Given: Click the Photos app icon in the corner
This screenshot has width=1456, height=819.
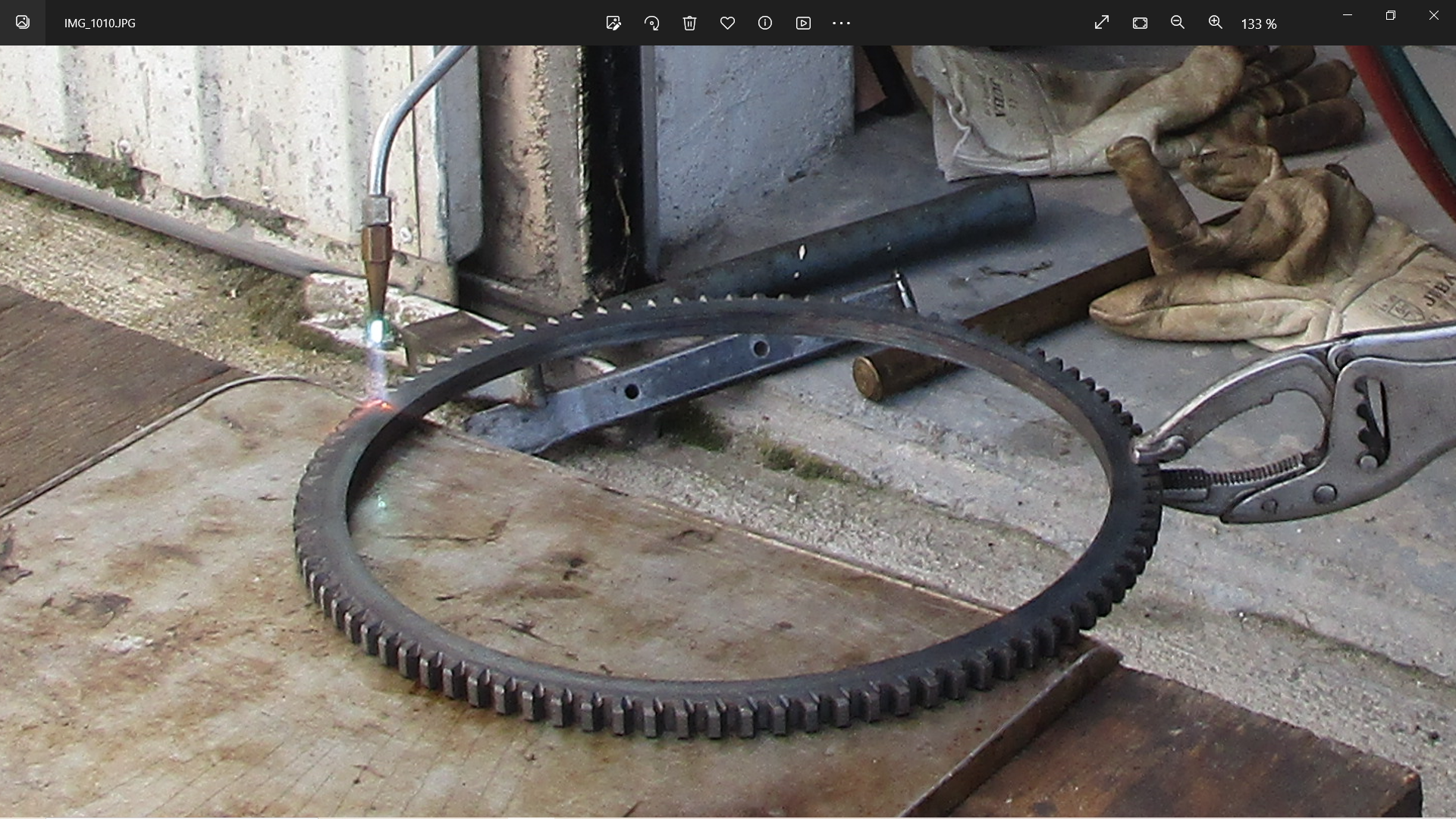Looking at the screenshot, I should tap(23, 23).
